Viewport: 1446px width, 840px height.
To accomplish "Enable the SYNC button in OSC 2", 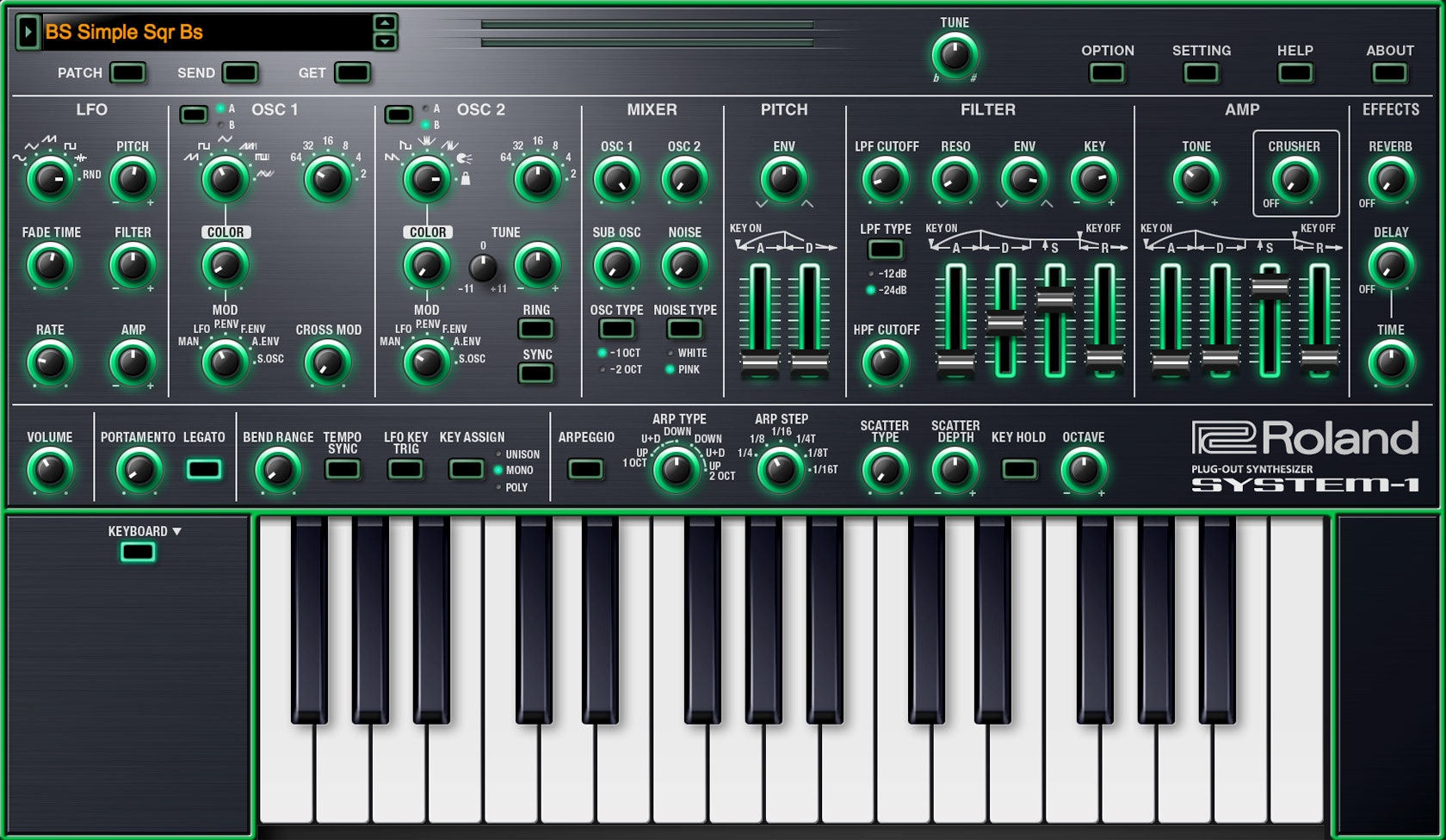I will point(536,374).
